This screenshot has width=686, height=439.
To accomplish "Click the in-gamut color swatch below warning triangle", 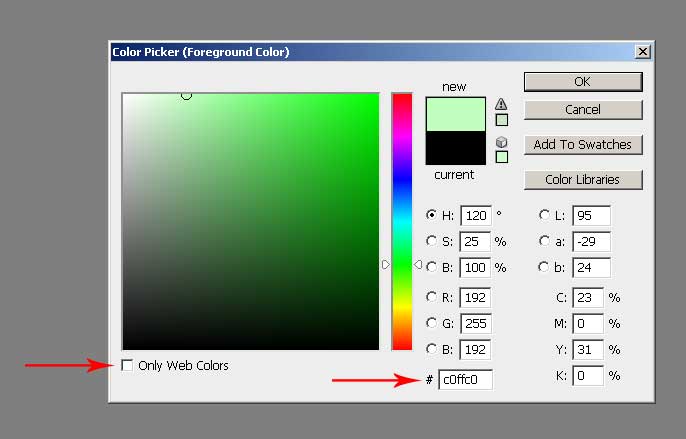I will coord(501,120).
